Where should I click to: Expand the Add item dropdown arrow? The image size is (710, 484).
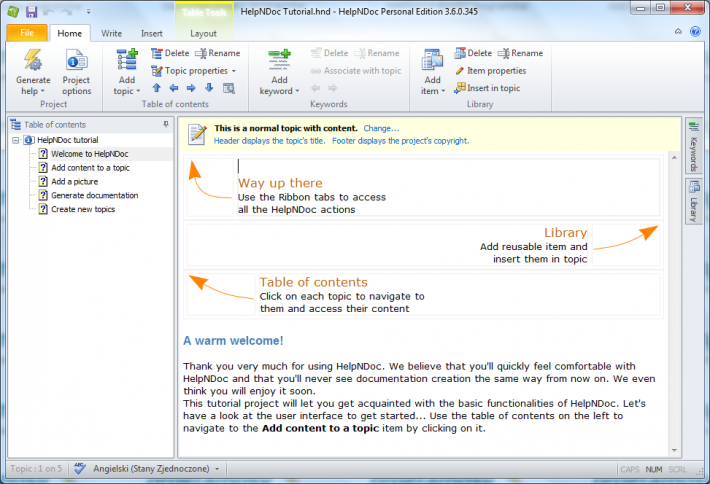click(x=443, y=91)
